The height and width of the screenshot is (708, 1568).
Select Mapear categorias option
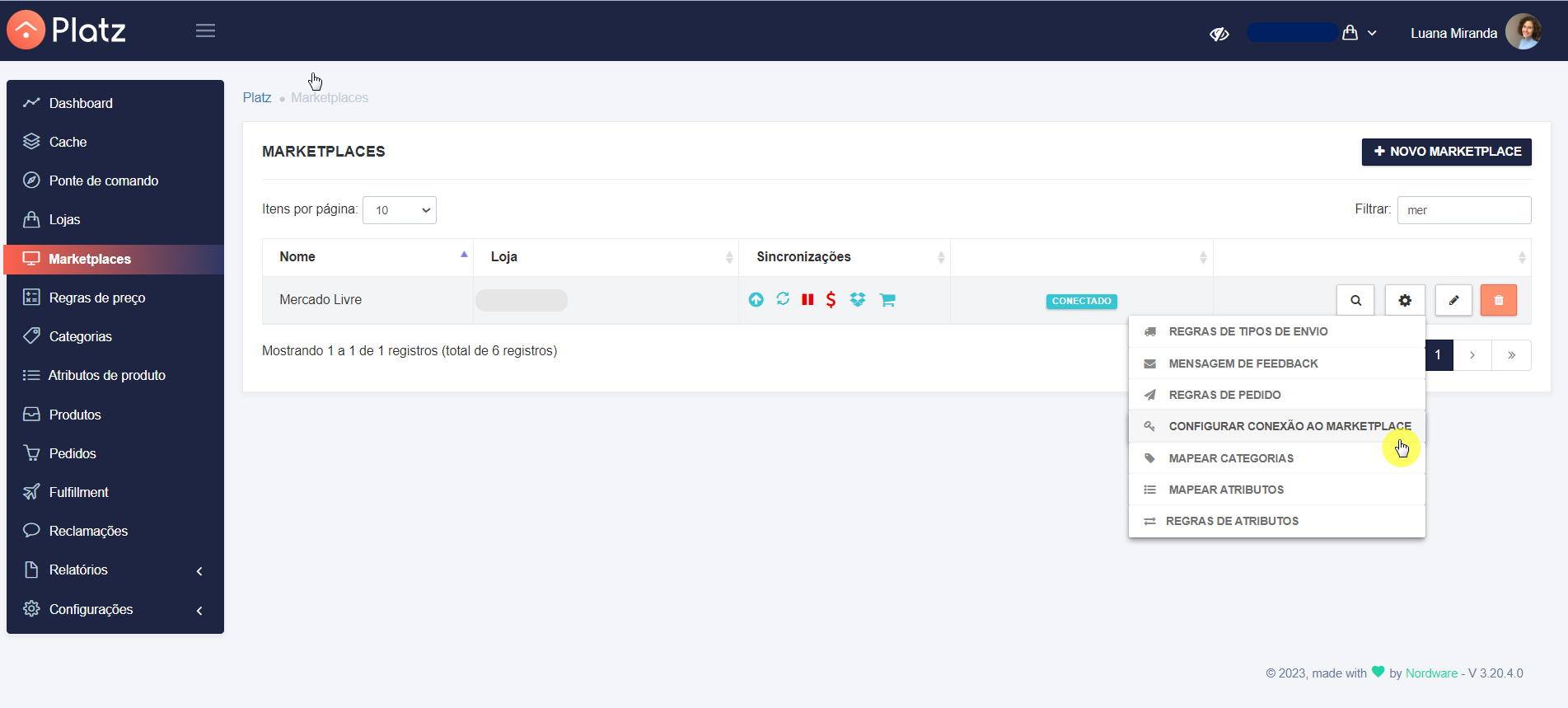[x=1277, y=458]
